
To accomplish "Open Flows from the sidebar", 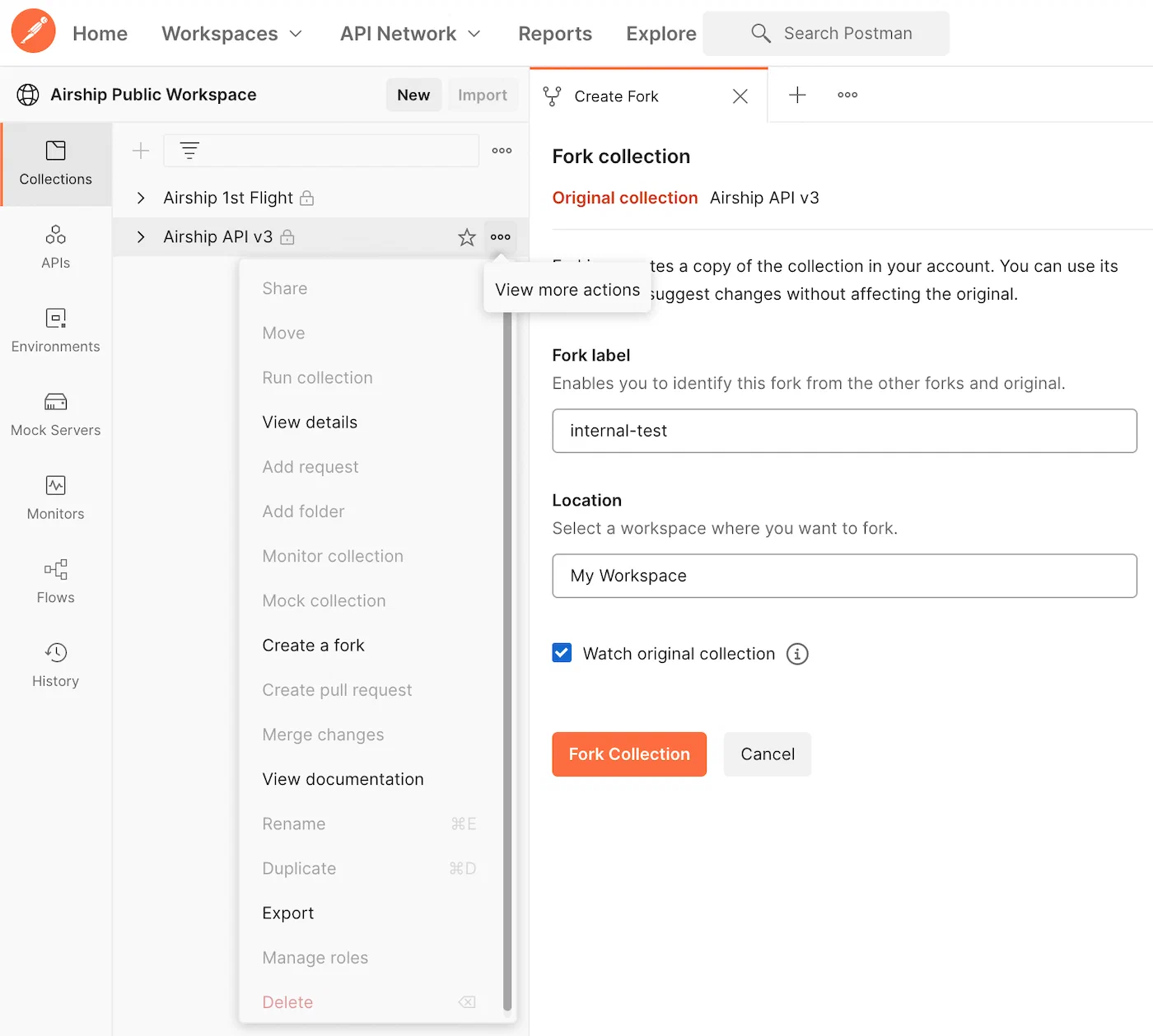I will coord(55,581).
